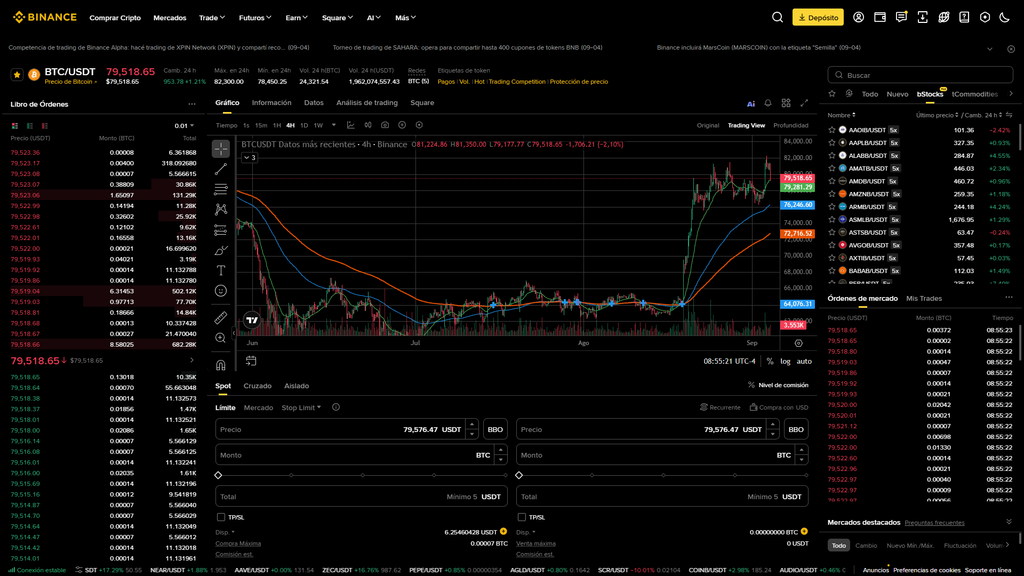Open Trade dropdown menu
The height and width of the screenshot is (576, 1024).
click(x=212, y=18)
